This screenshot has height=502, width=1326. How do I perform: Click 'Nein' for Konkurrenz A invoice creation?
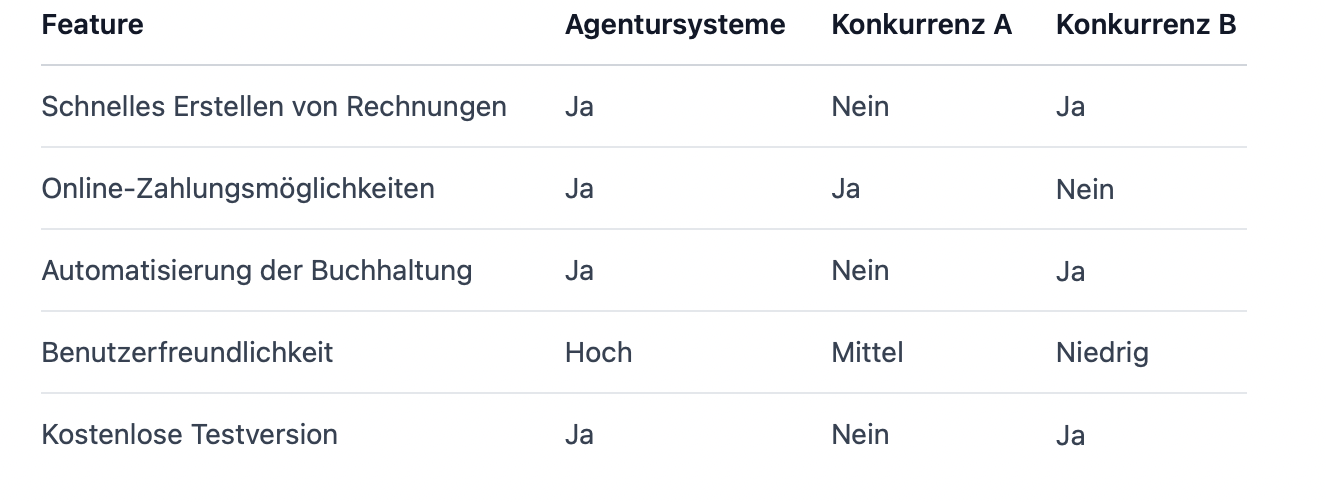(860, 107)
